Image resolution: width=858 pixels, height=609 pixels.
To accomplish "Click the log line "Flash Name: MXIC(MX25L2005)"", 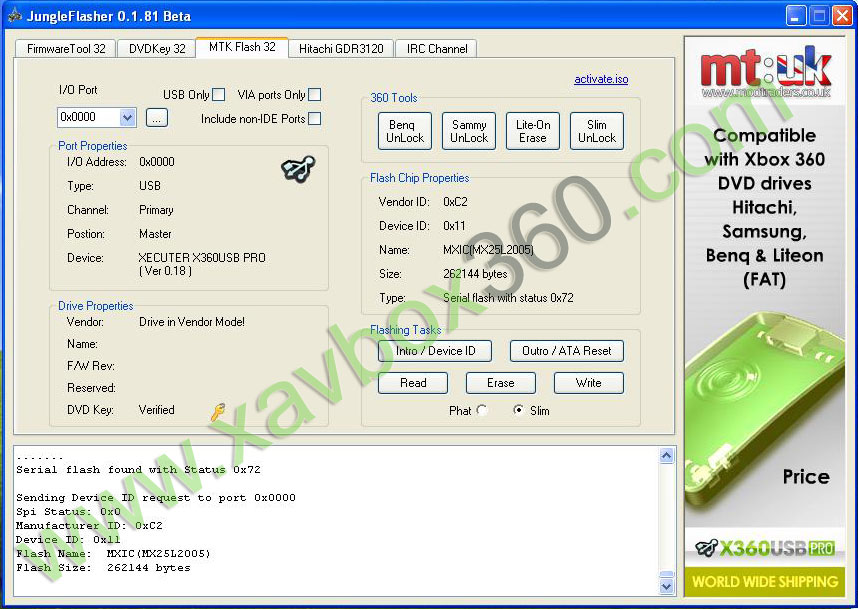I will click(113, 554).
